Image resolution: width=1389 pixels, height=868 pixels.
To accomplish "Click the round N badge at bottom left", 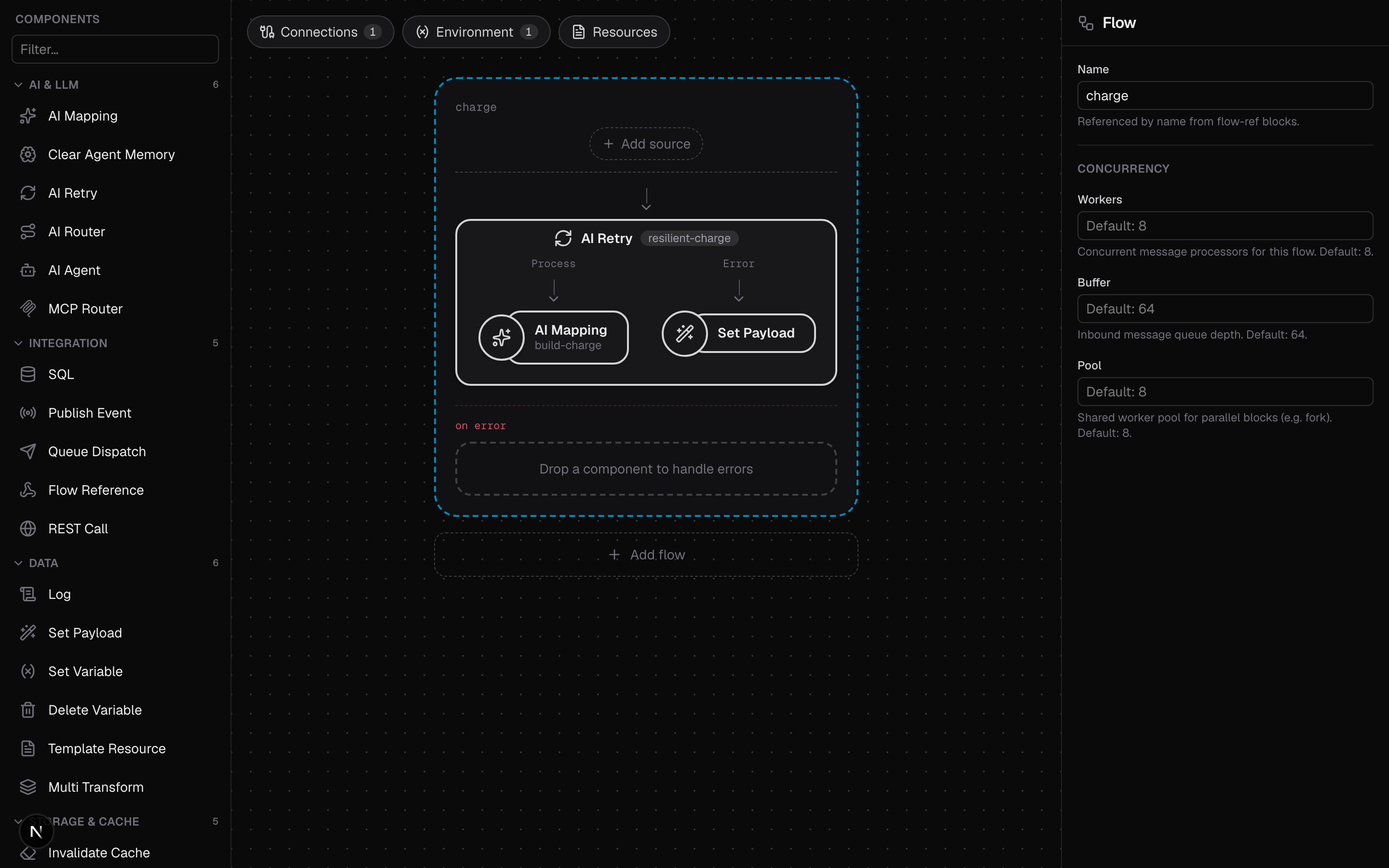I will click(36, 831).
